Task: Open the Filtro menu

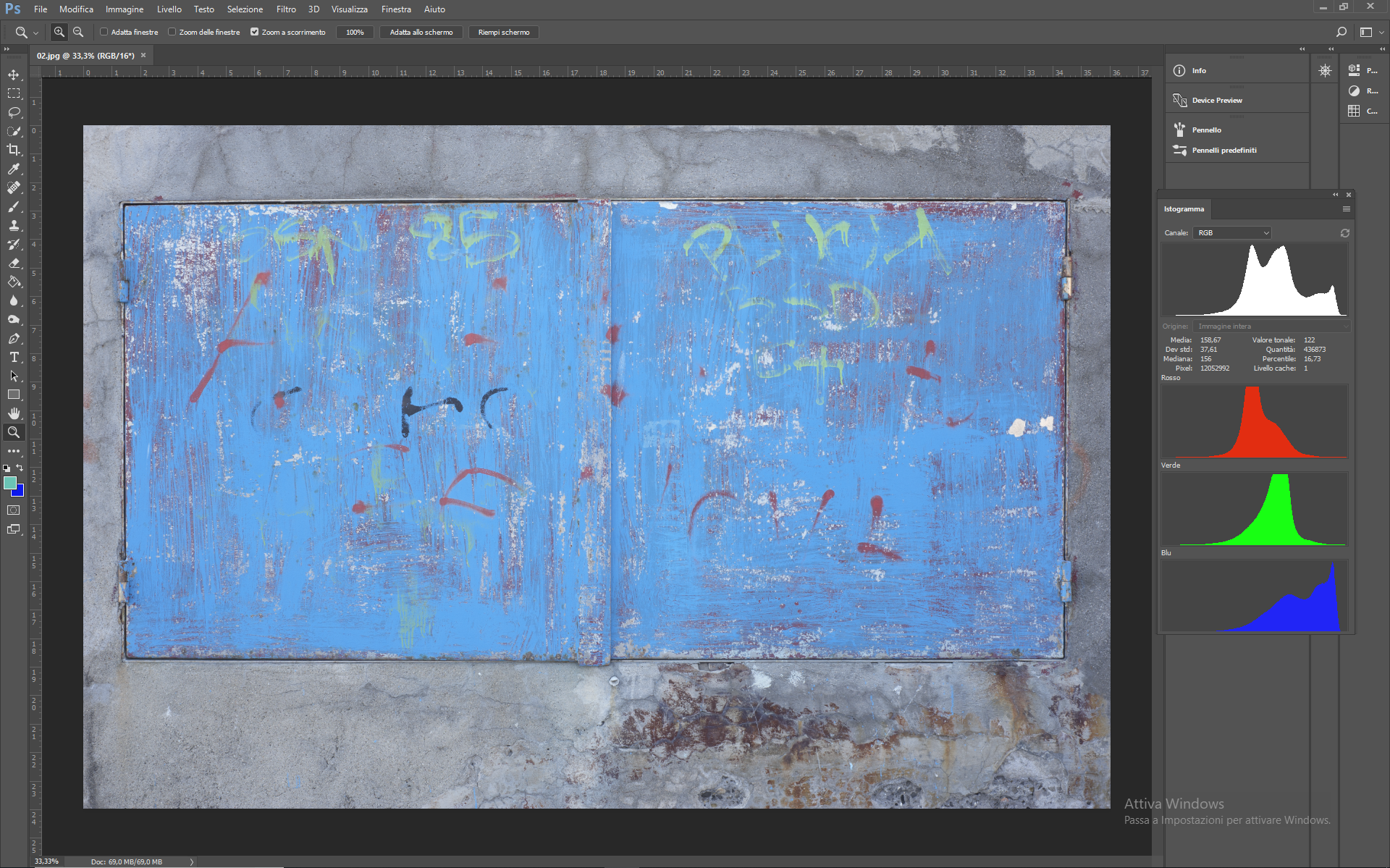Action: tap(285, 9)
